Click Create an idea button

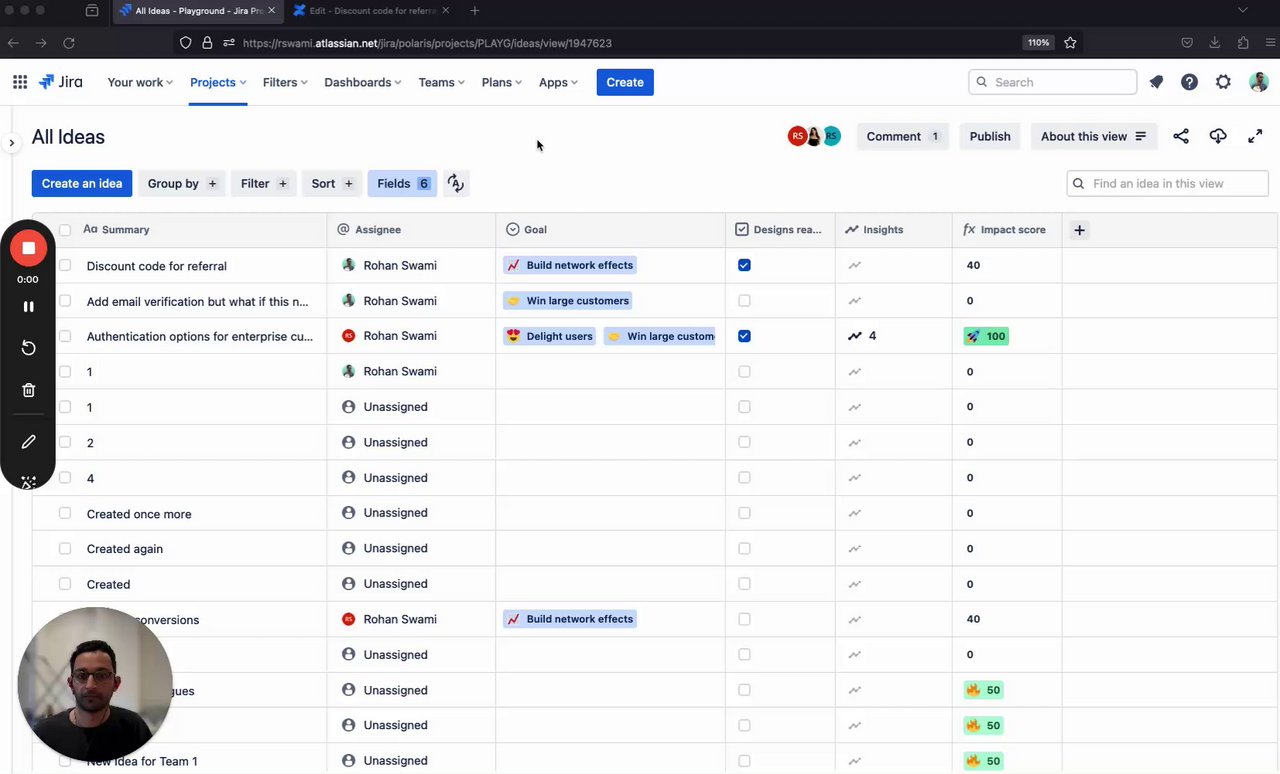(x=82, y=183)
